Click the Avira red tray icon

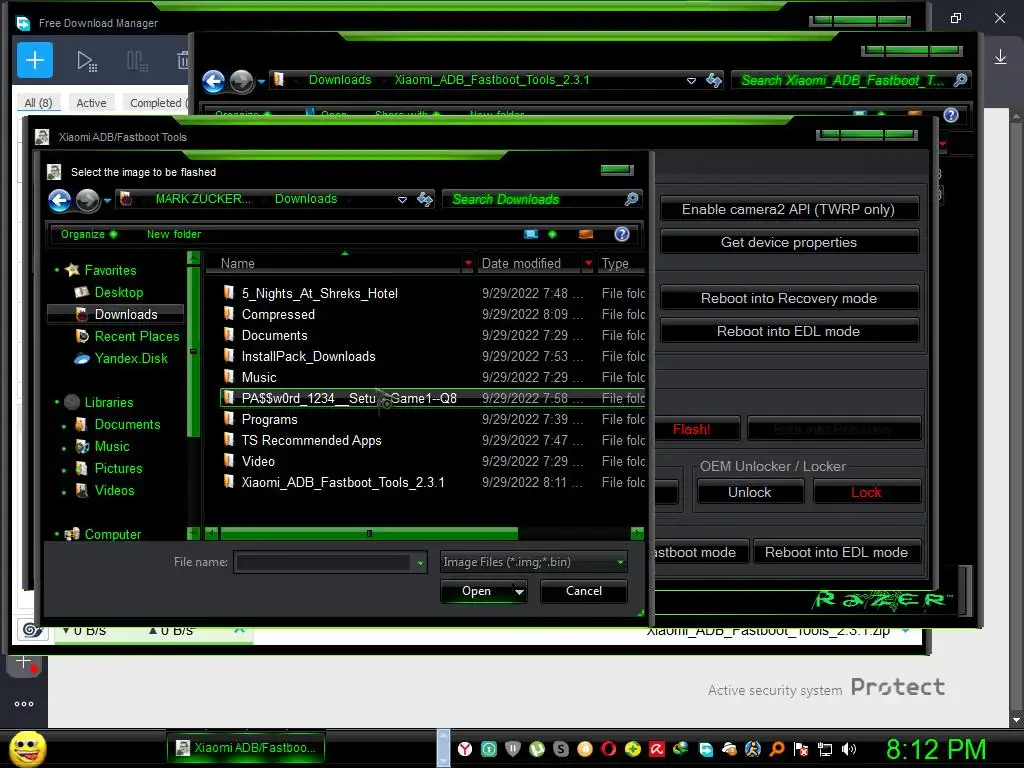click(x=656, y=749)
